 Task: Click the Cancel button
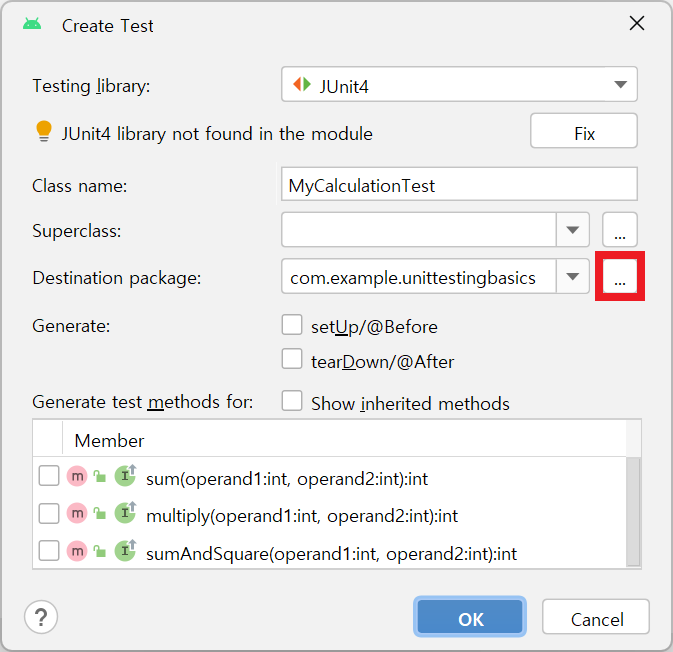(596, 617)
